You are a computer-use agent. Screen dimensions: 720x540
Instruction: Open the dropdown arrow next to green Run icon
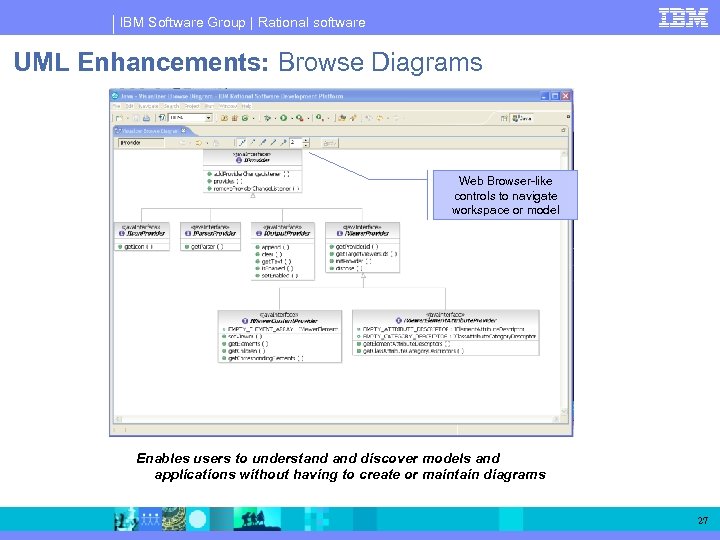(x=292, y=118)
